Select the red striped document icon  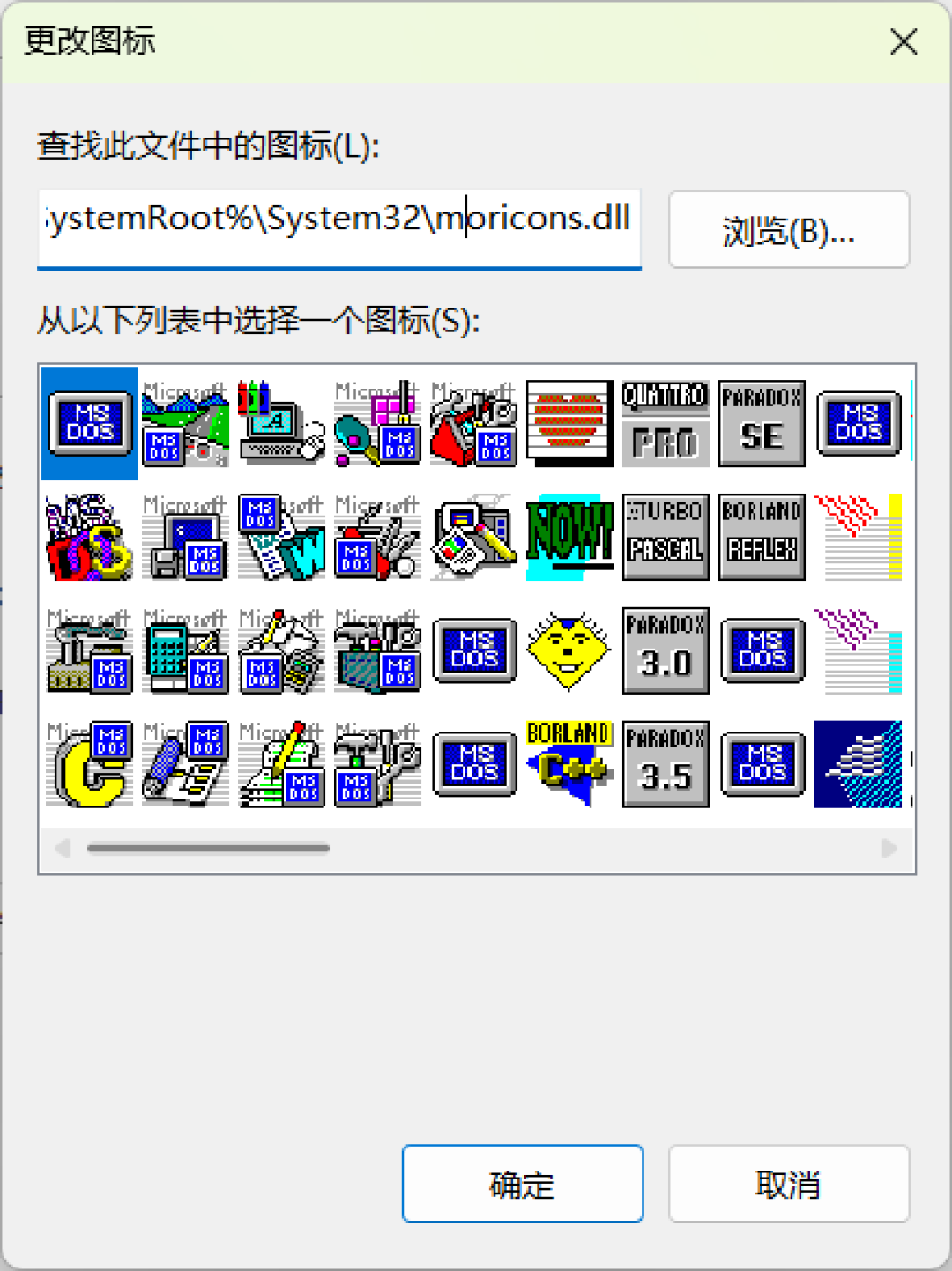click(x=569, y=424)
